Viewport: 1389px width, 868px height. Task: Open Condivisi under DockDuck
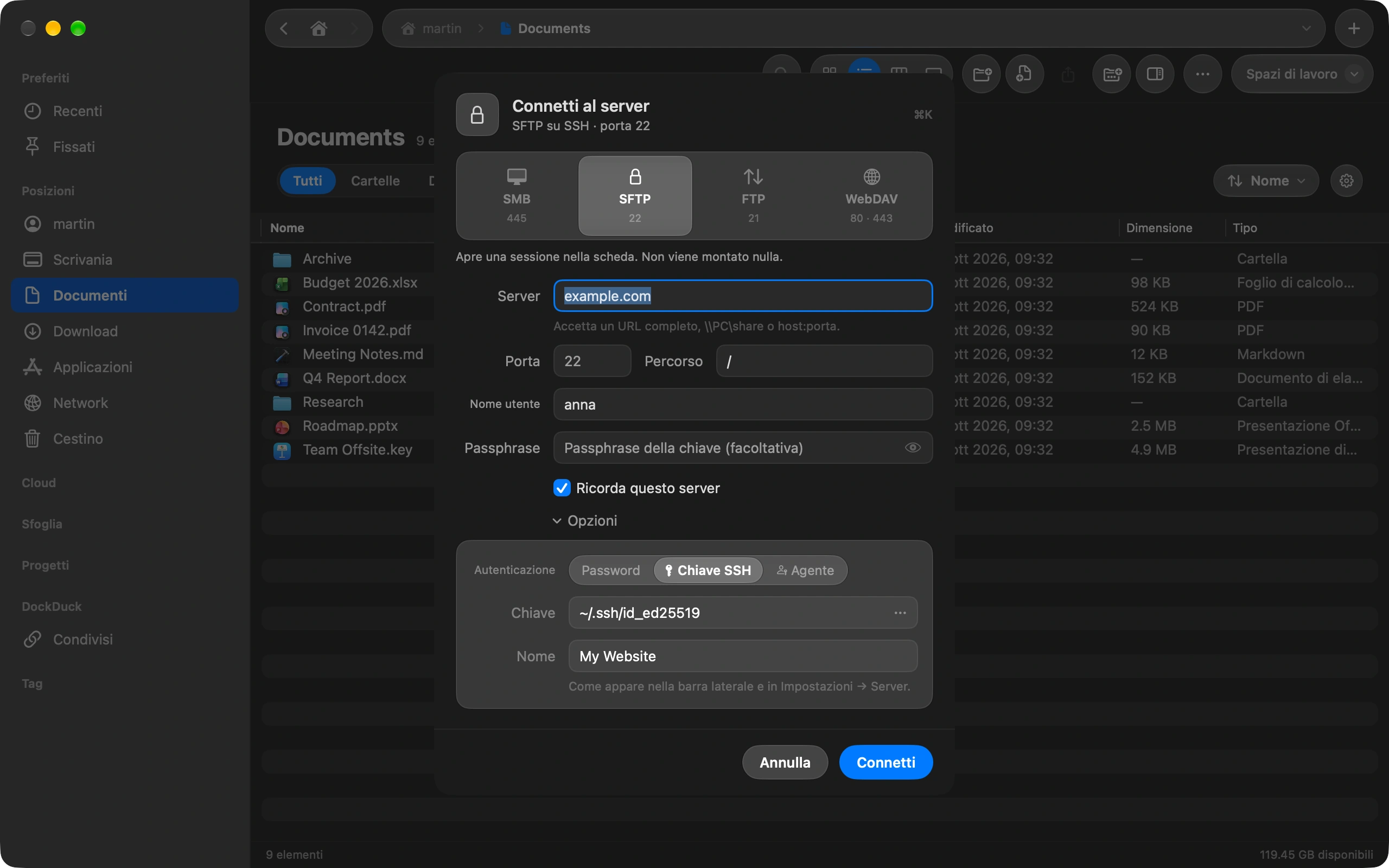[x=125, y=640]
